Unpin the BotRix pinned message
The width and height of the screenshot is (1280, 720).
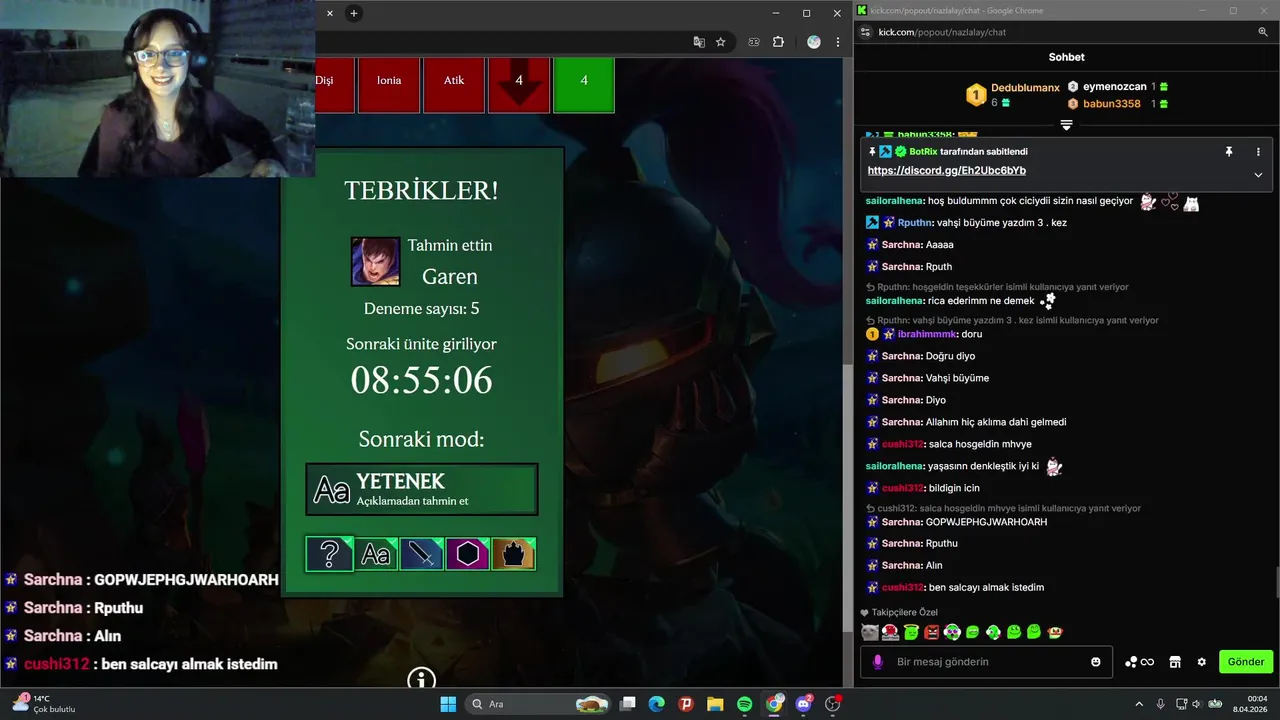pyautogui.click(x=1229, y=152)
